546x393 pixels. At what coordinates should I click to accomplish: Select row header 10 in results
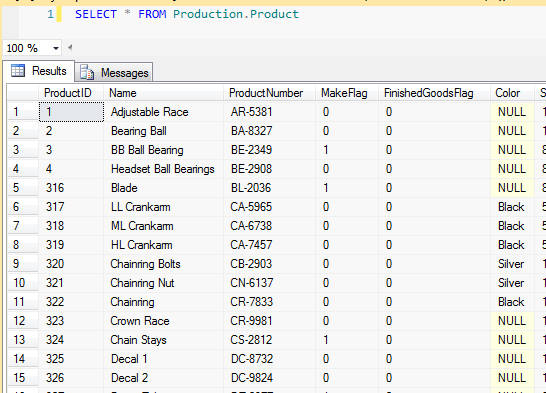click(23, 283)
